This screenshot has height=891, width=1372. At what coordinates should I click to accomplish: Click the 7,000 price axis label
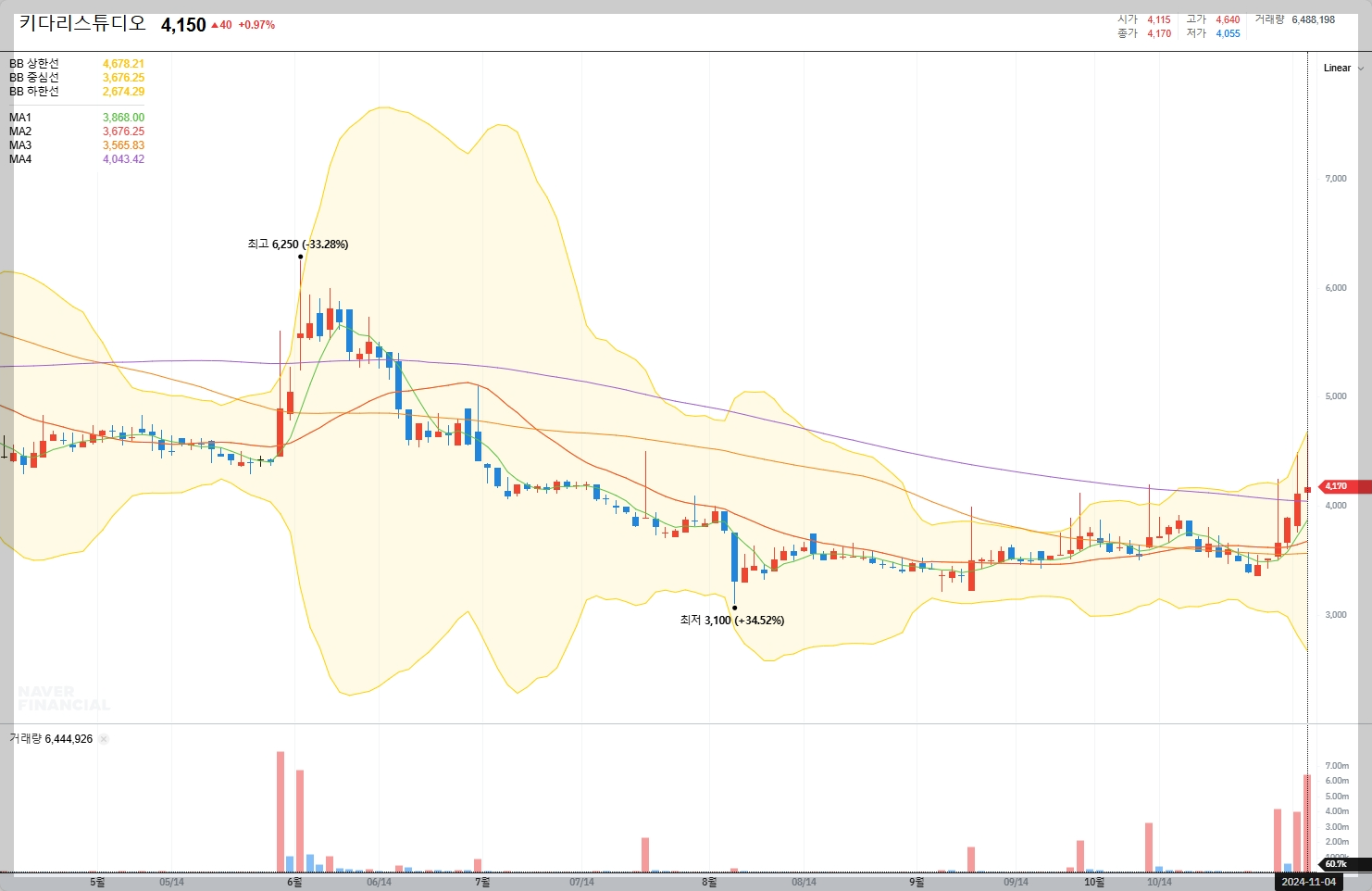click(1336, 179)
